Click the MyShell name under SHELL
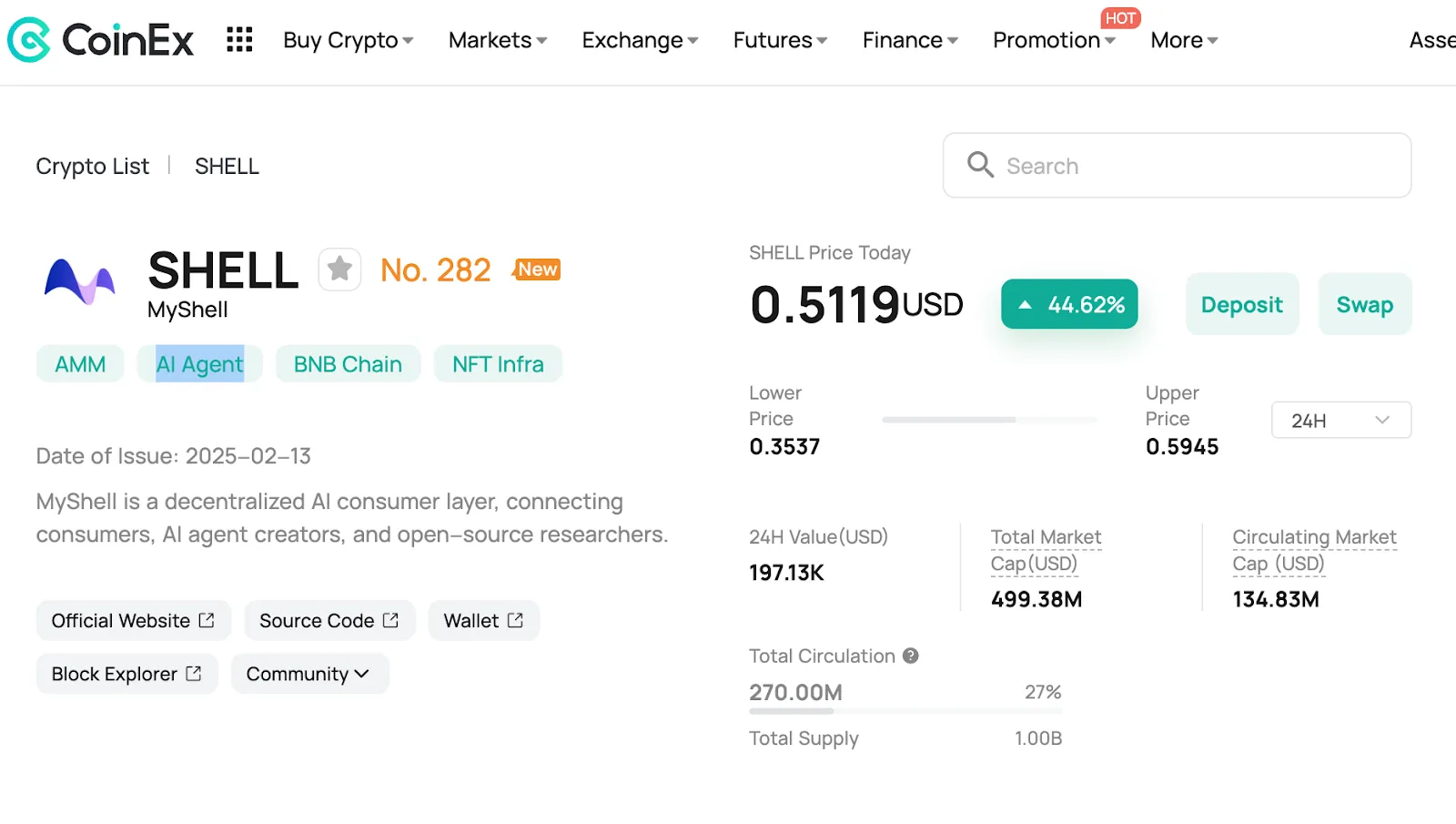 click(x=187, y=310)
